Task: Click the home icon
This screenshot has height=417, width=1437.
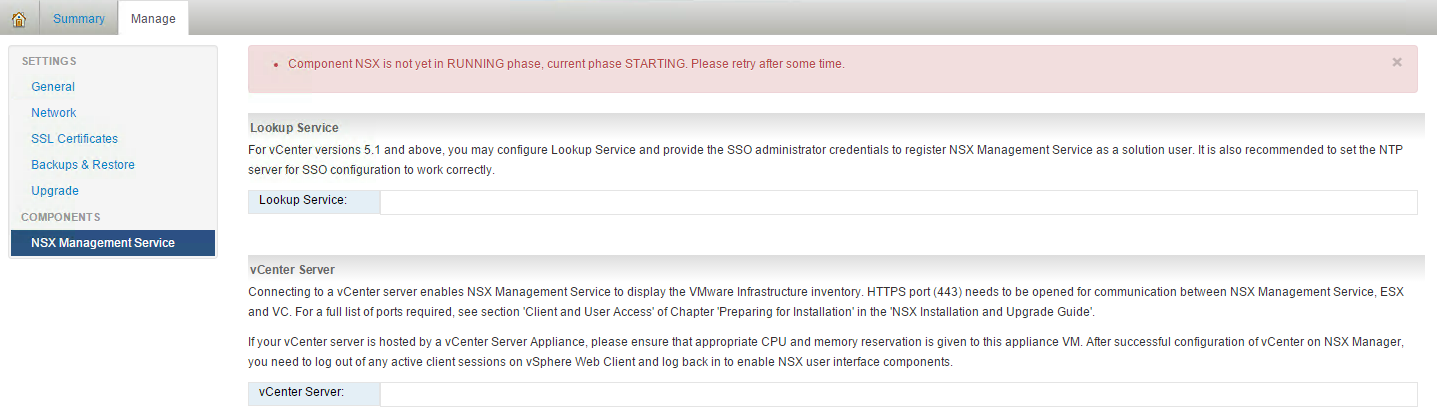Action: point(19,19)
